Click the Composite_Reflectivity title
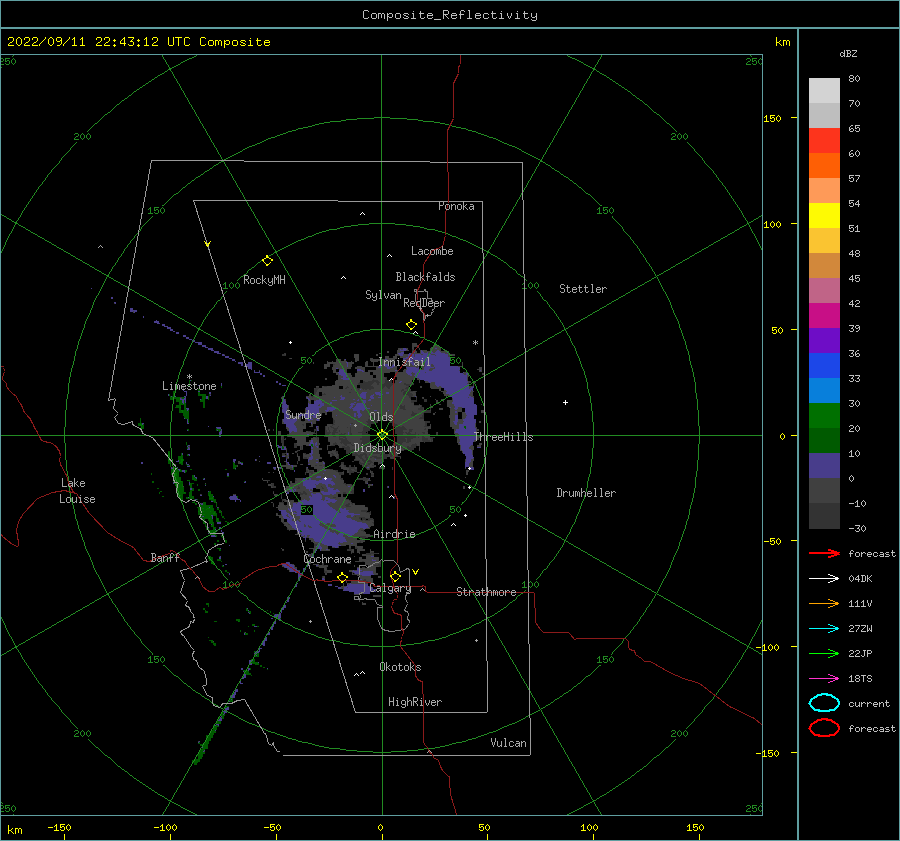Image resolution: width=900 pixels, height=841 pixels. pyautogui.click(x=450, y=15)
